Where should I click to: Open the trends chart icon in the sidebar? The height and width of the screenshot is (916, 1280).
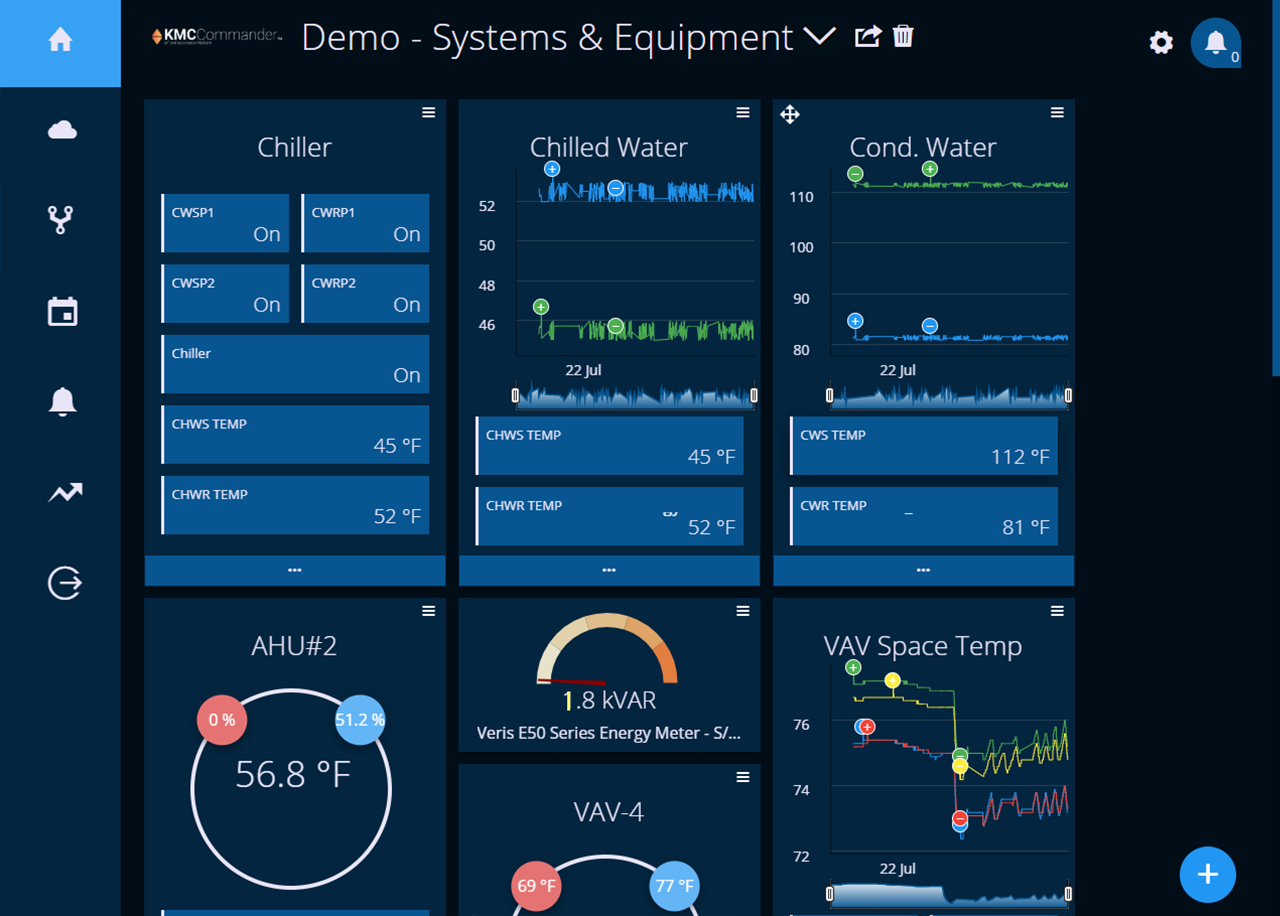click(65, 492)
